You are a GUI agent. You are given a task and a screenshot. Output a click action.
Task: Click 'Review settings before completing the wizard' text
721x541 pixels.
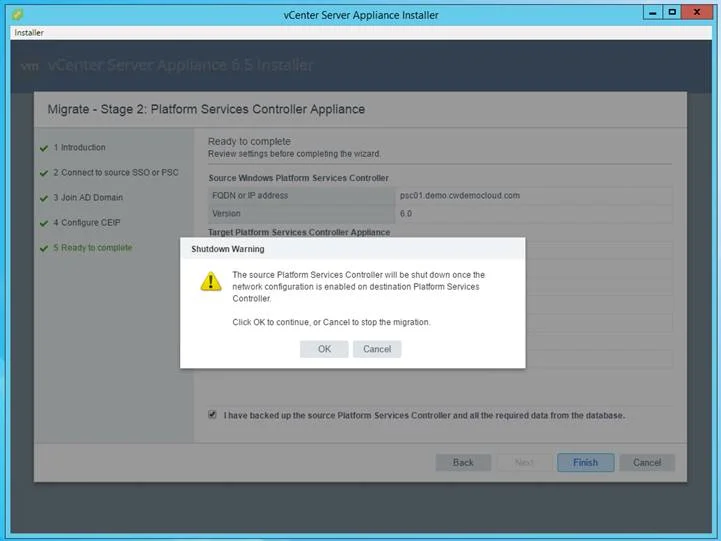tap(294, 154)
